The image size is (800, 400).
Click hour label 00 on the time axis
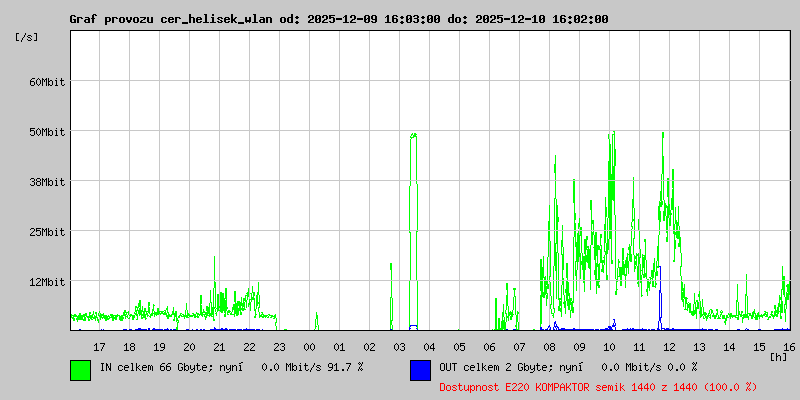309,347
